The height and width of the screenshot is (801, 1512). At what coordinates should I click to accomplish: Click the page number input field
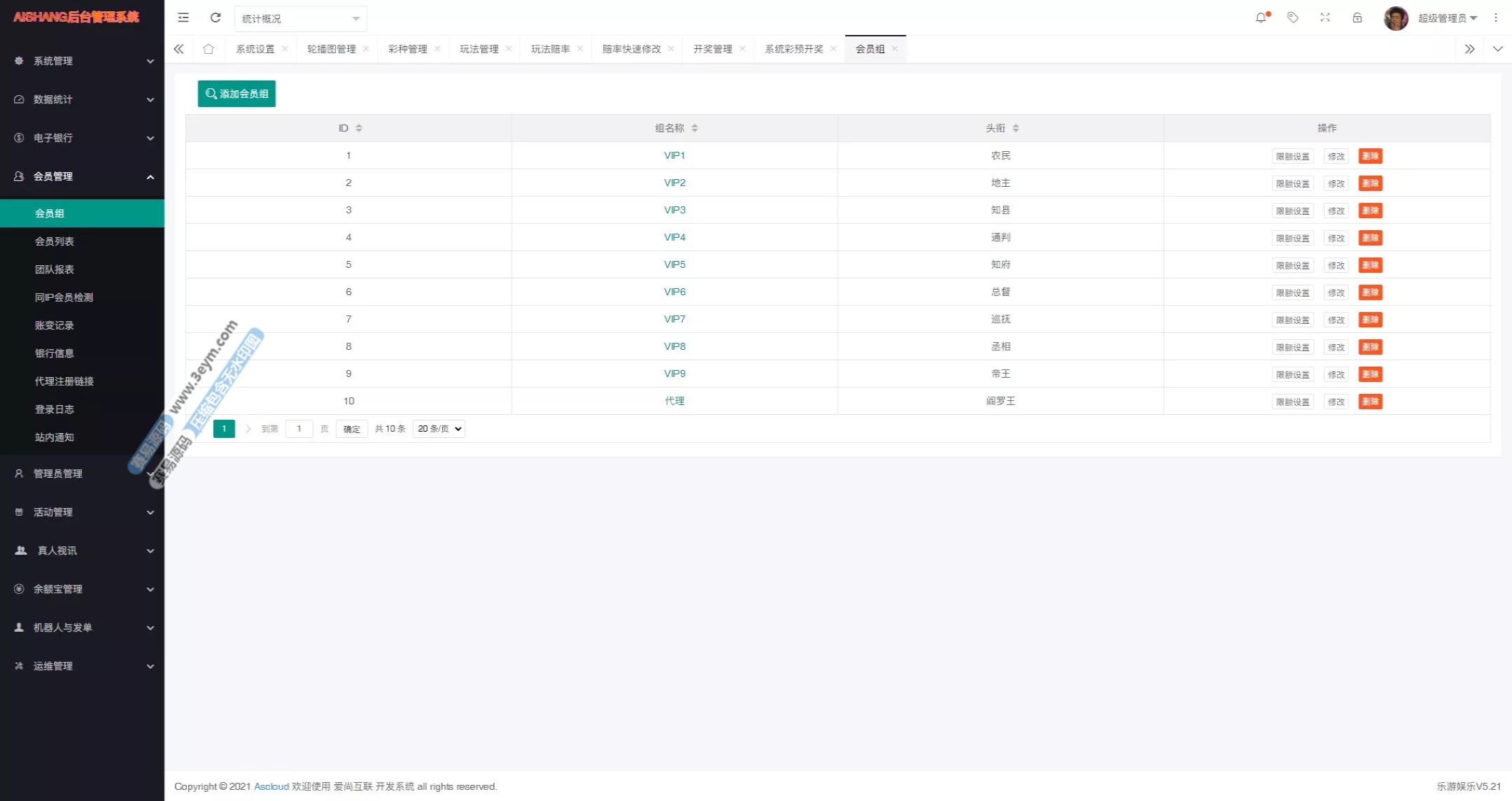point(299,429)
